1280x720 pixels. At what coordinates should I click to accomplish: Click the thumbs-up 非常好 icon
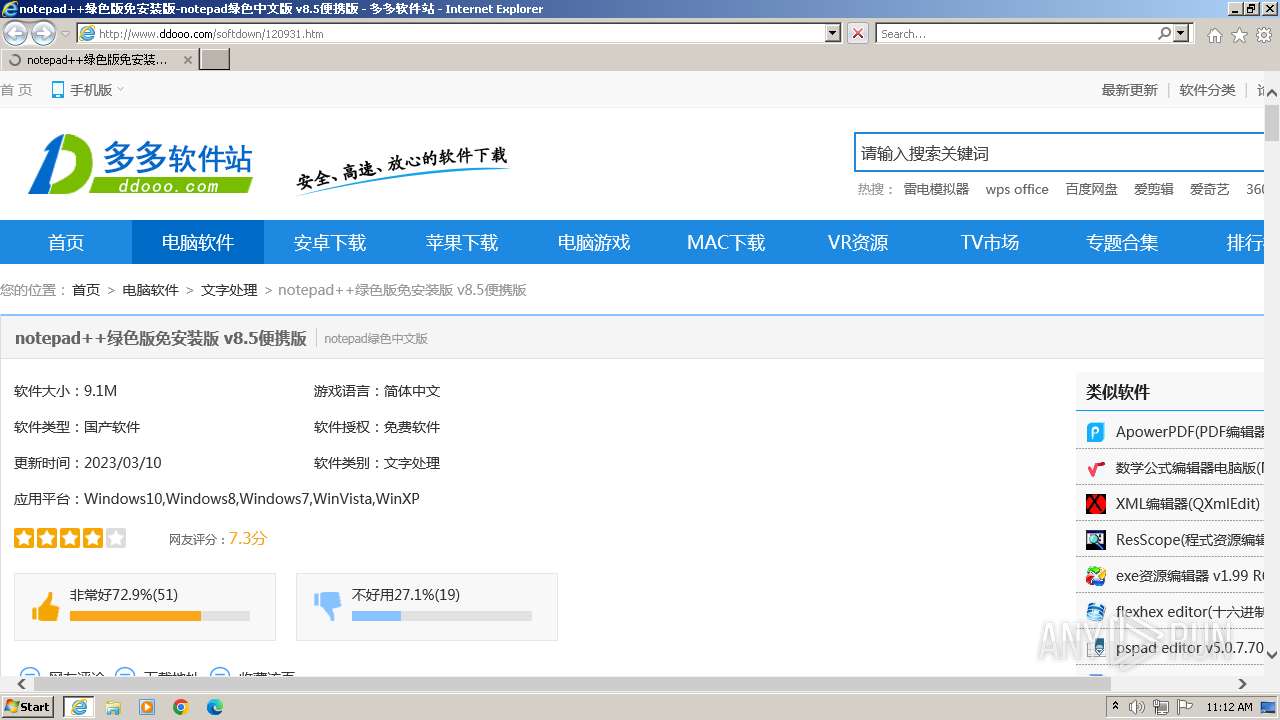click(x=46, y=606)
